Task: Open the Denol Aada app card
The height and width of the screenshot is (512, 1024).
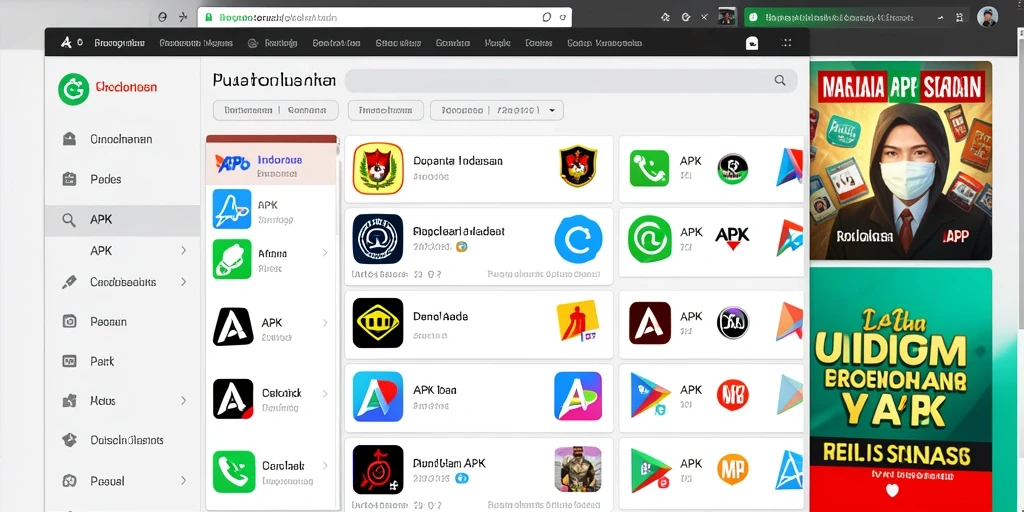Action: (x=479, y=324)
